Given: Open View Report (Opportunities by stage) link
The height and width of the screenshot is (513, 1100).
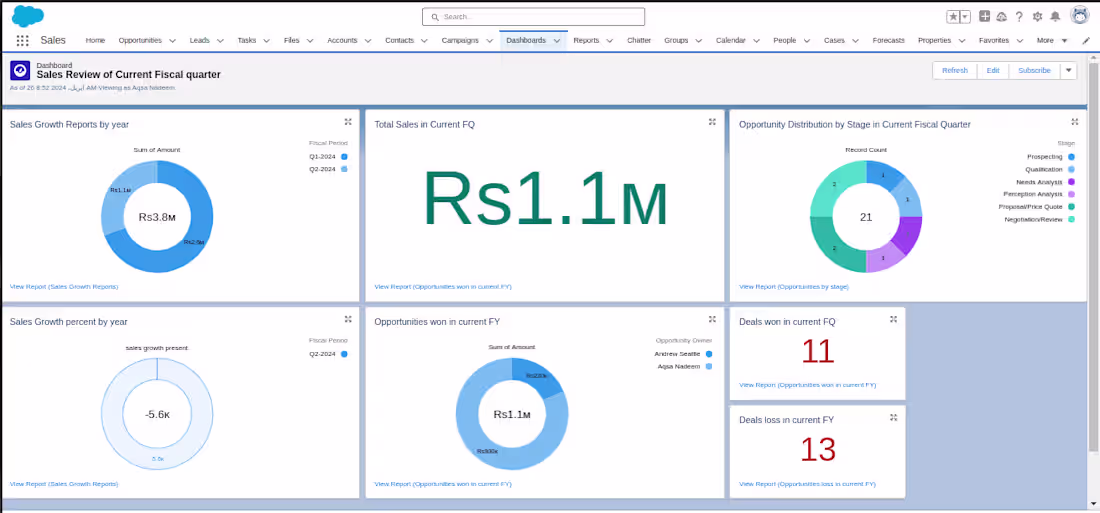Looking at the screenshot, I should 794,287.
